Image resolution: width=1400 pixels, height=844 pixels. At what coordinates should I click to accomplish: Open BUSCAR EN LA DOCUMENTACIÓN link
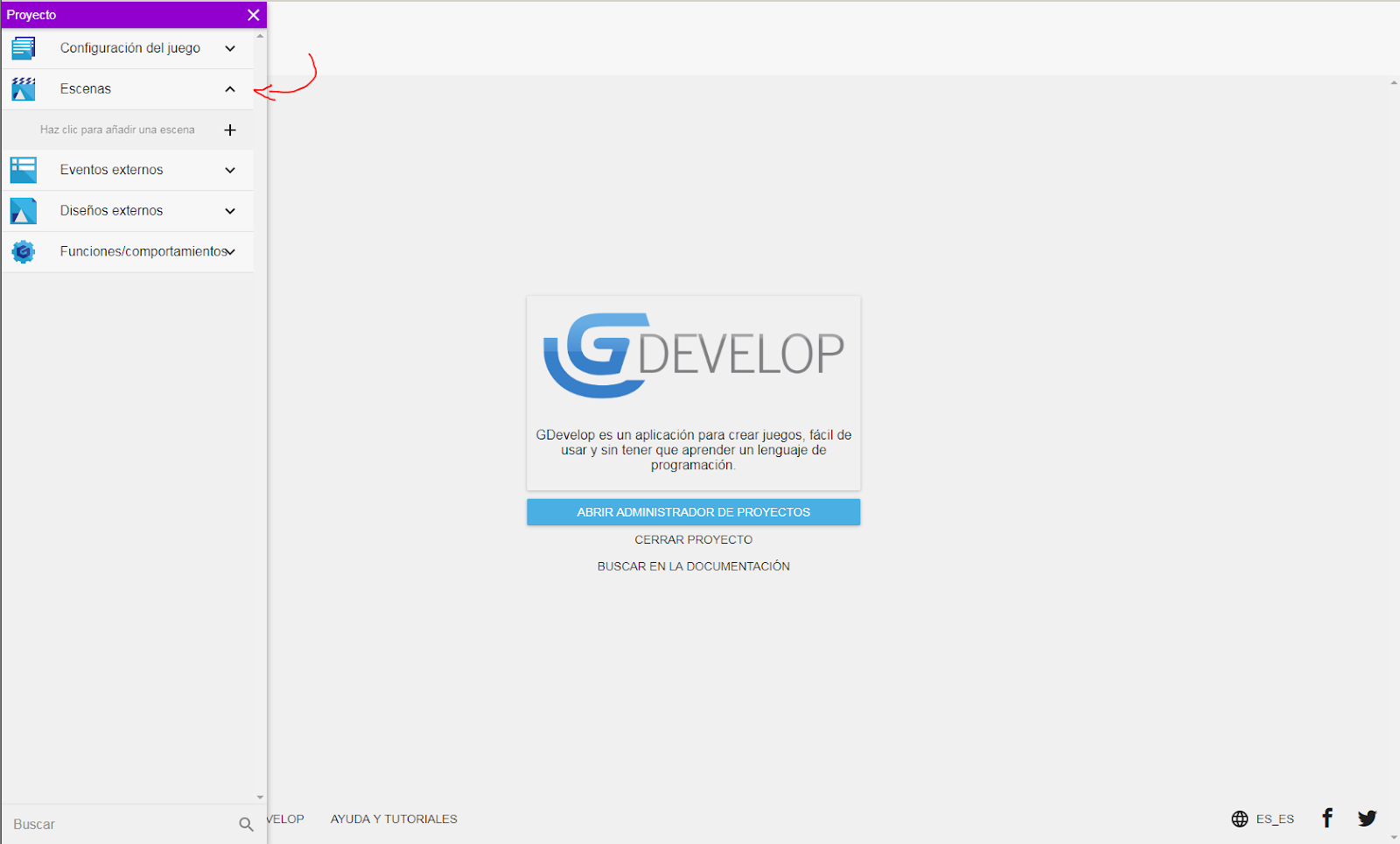693,566
